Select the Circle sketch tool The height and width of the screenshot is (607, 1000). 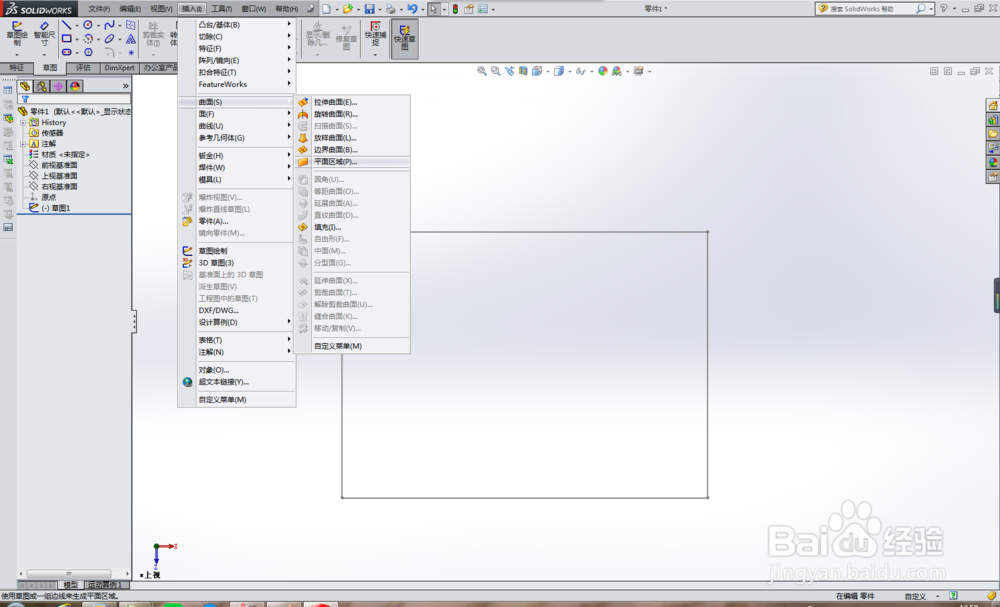coord(88,26)
